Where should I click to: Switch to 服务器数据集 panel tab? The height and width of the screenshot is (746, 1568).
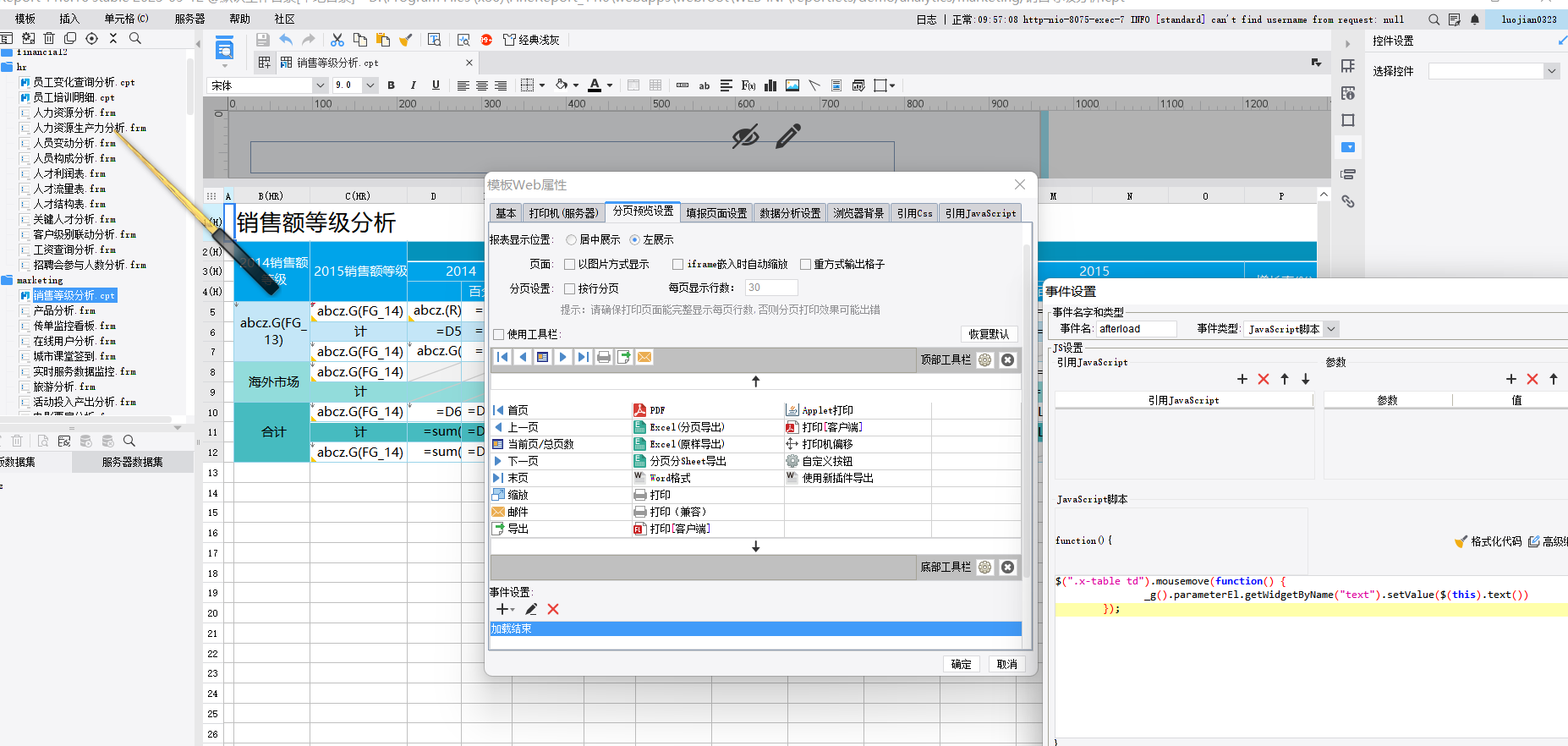coord(133,462)
